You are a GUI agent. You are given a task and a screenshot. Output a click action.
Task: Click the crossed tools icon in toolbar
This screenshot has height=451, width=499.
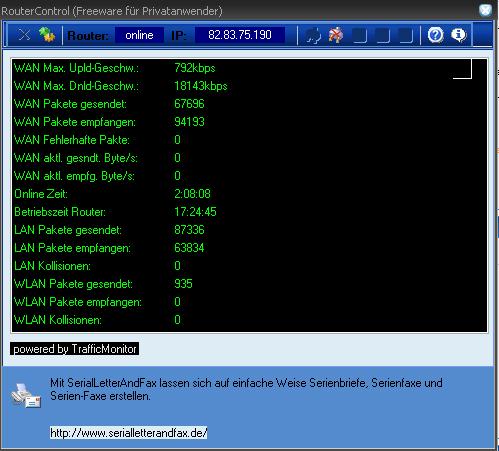[24, 34]
